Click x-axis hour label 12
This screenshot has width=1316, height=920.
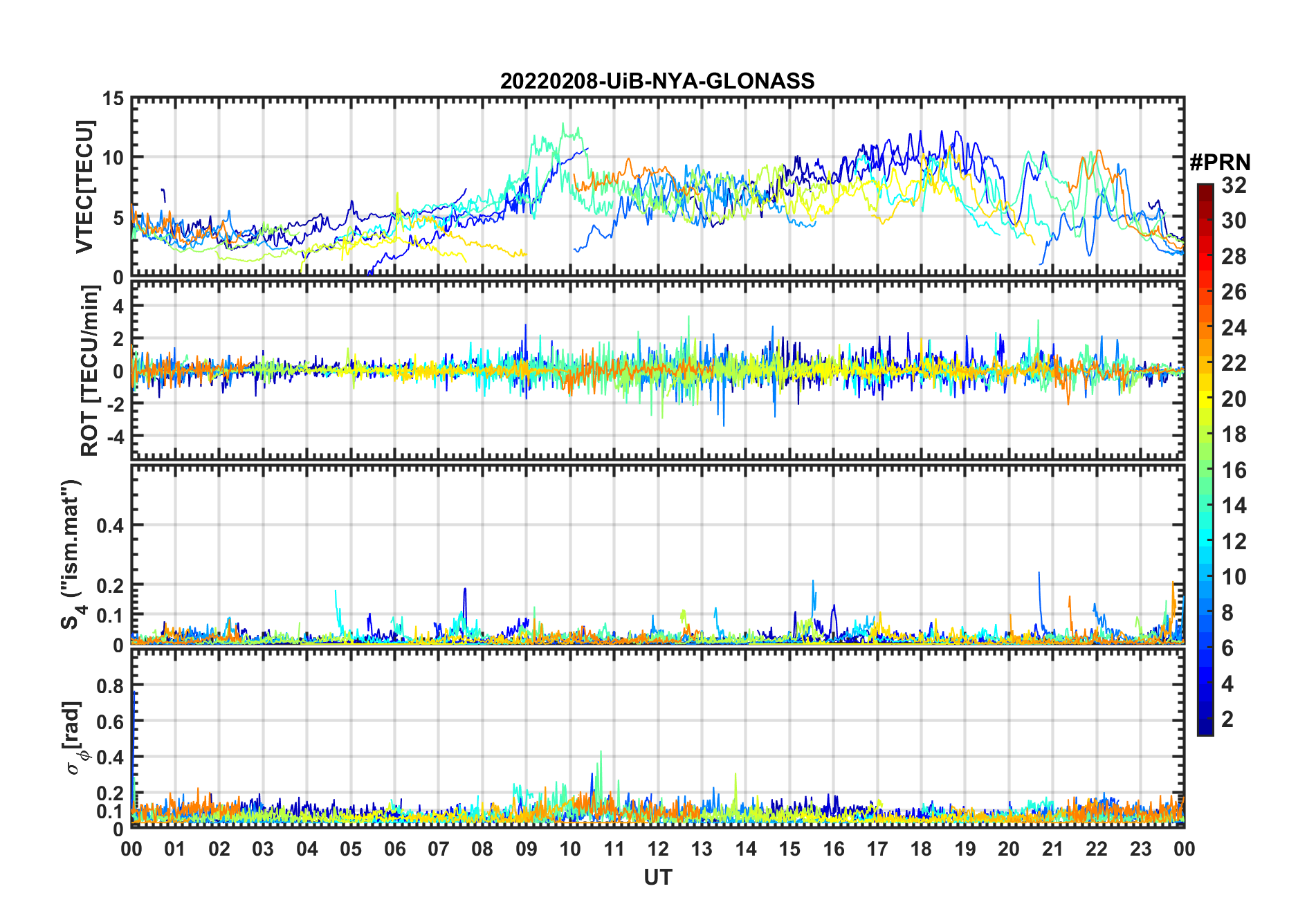(658, 849)
